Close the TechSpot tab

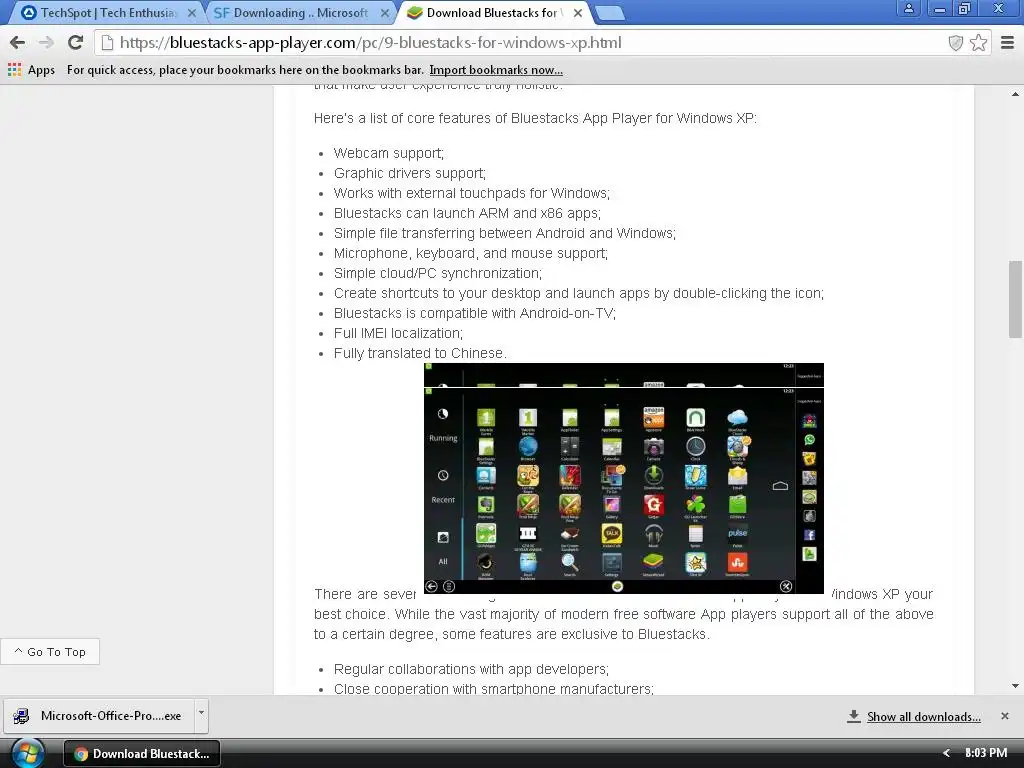point(191,13)
